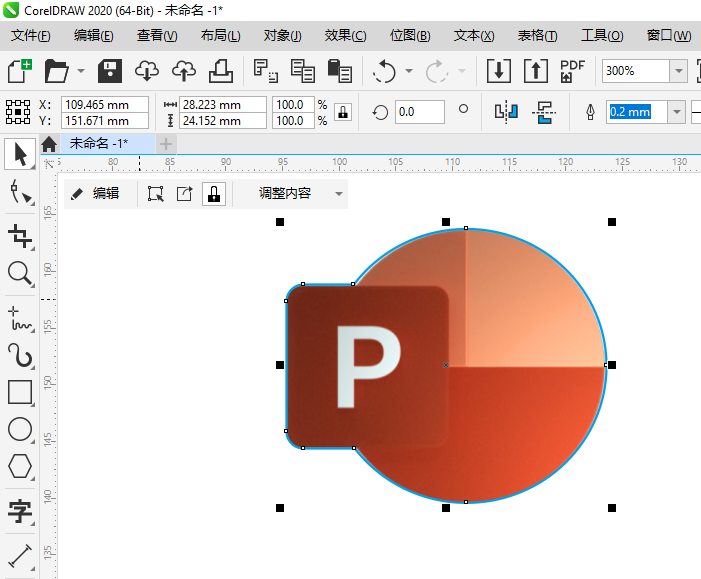Expand the outline width dropdown

pyautogui.click(x=677, y=112)
